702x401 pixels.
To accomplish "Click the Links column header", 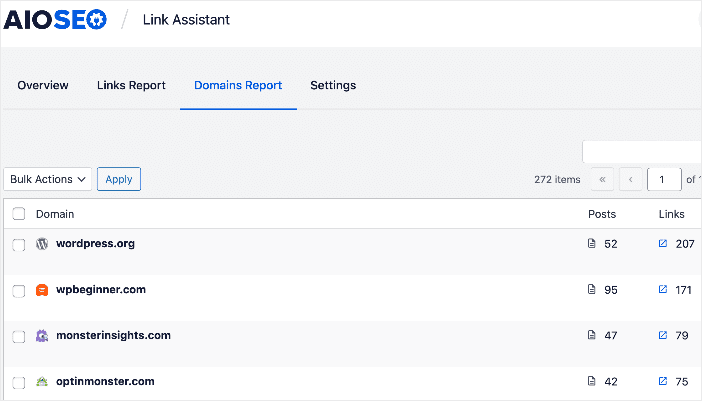I will coord(672,214).
